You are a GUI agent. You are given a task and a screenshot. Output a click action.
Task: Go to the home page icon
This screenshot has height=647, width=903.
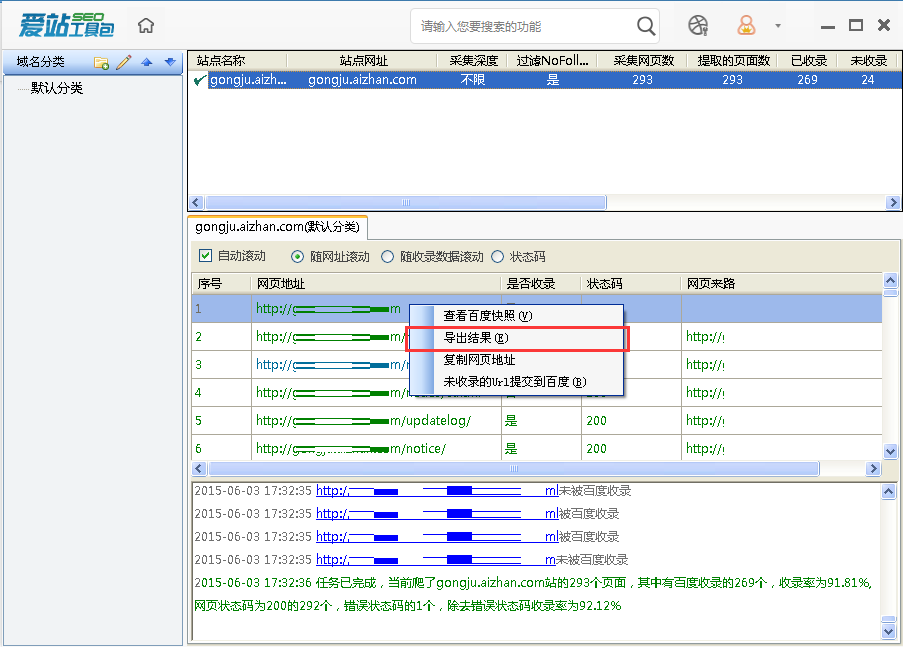(146, 26)
